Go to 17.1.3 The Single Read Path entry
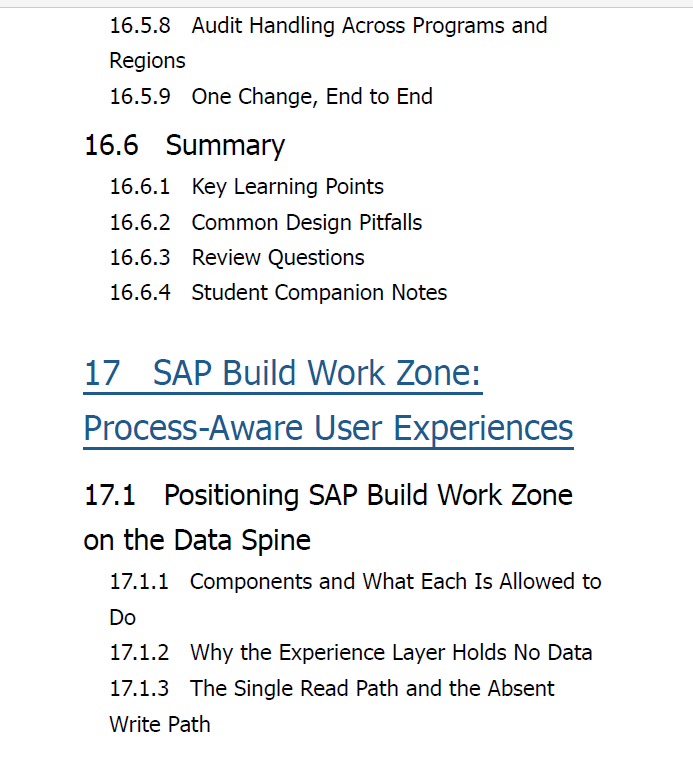Screen dimensions: 693x764 [x=332, y=688]
